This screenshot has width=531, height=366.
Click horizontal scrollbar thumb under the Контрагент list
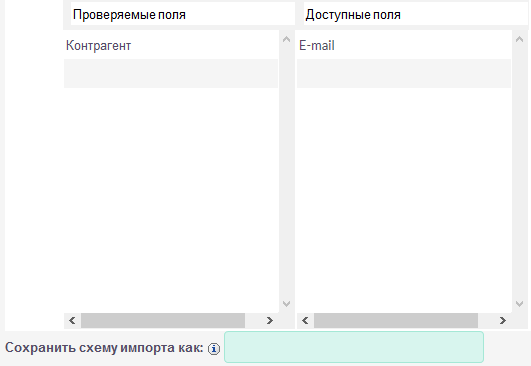pos(163,320)
